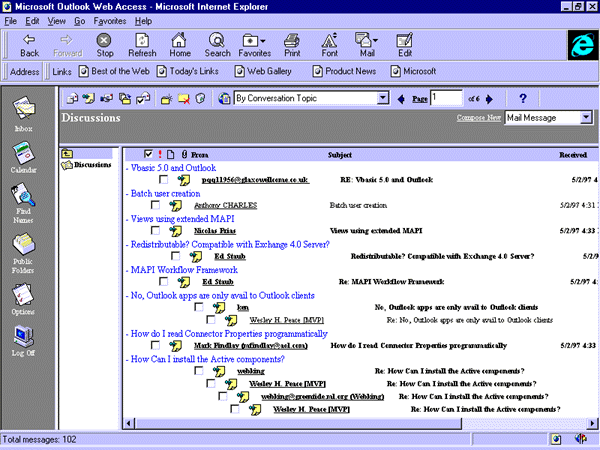Open the Calendar icon in sidebar
The width and height of the screenshot is (600, 450).
point(23,153)
